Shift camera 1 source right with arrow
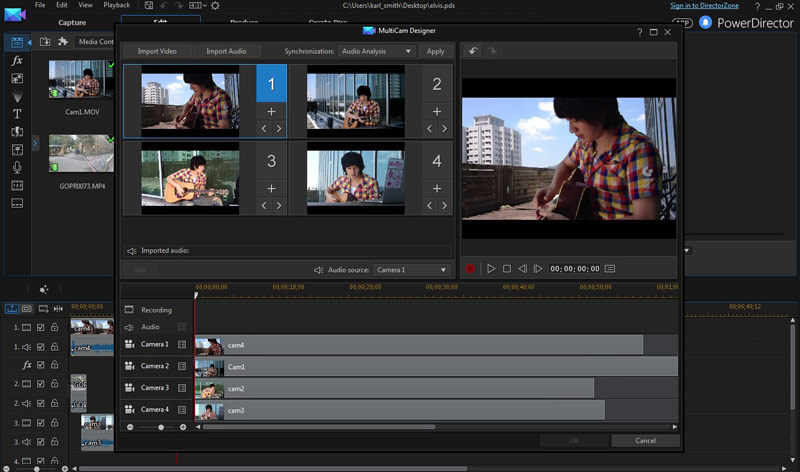The height and width of the screenshot is (472, 800). 279,129
